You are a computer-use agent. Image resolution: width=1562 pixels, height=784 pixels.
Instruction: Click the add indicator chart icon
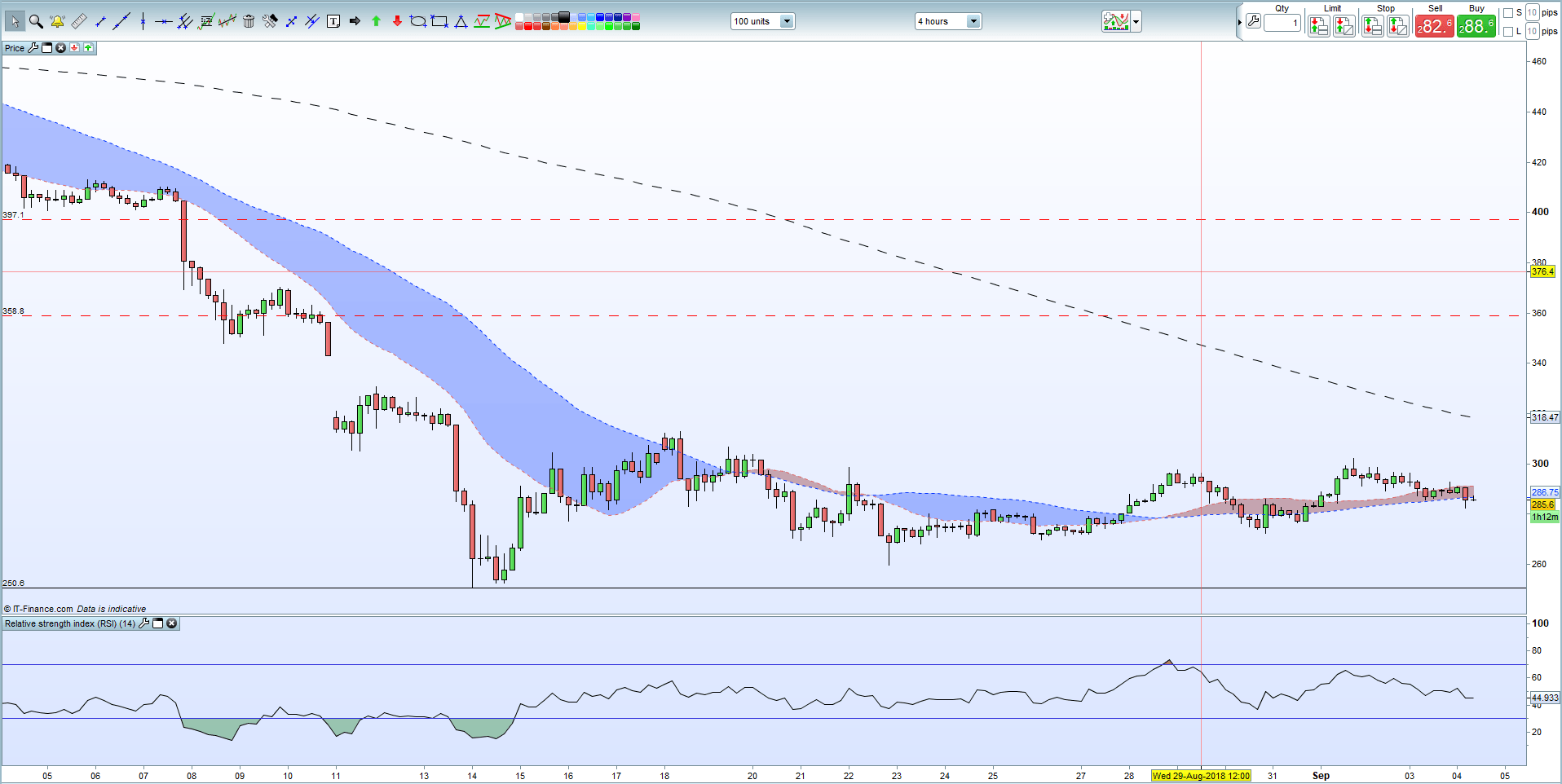[1115, 21]
